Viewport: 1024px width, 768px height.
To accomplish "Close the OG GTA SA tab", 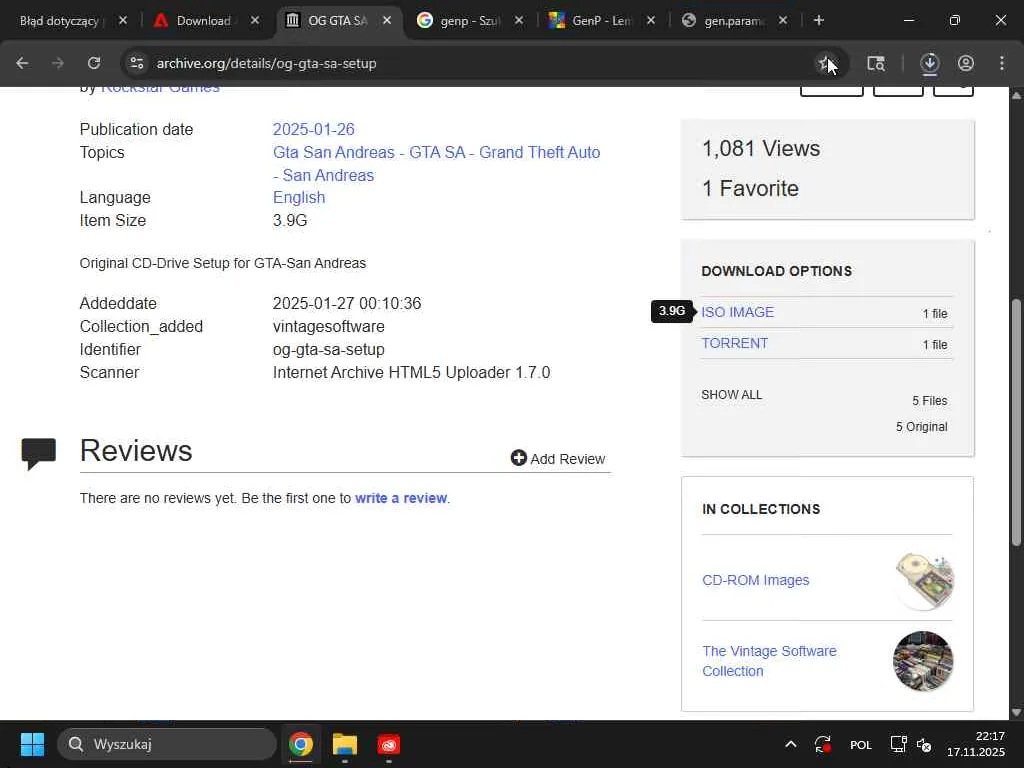I will (387, 21).
